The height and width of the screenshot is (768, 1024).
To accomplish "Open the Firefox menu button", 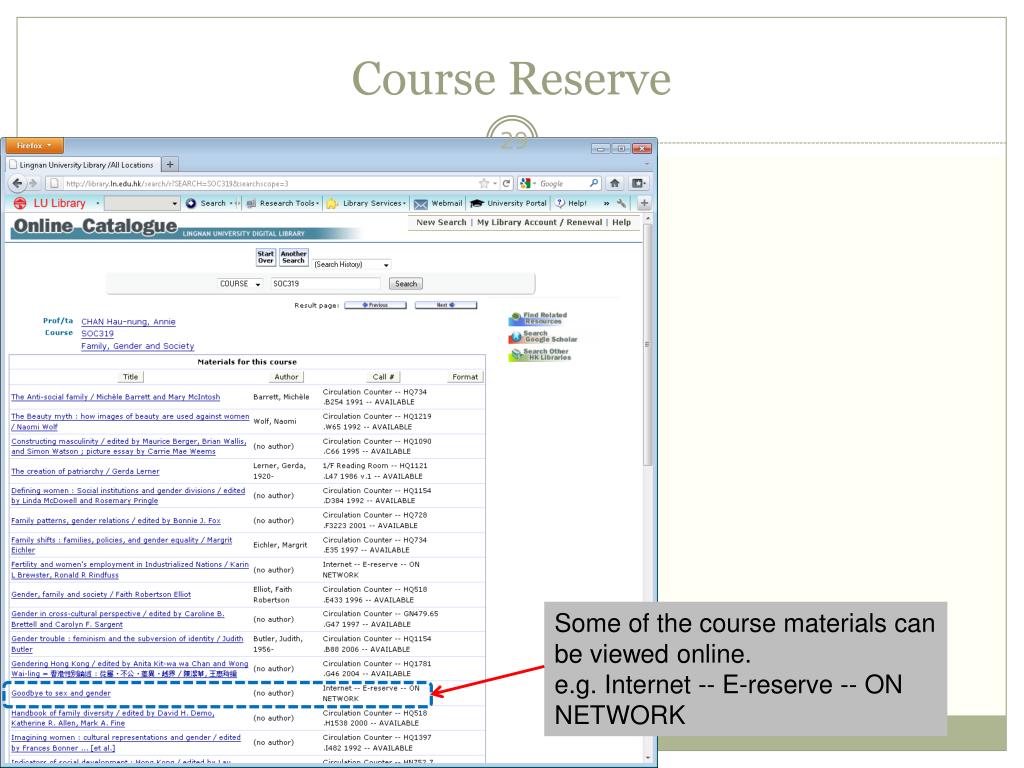I will 35,146.
